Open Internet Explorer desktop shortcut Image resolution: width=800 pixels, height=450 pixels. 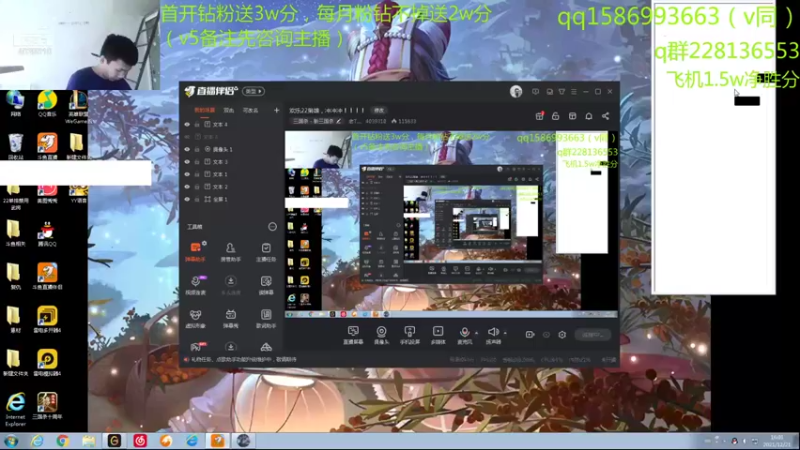(15, 410)
